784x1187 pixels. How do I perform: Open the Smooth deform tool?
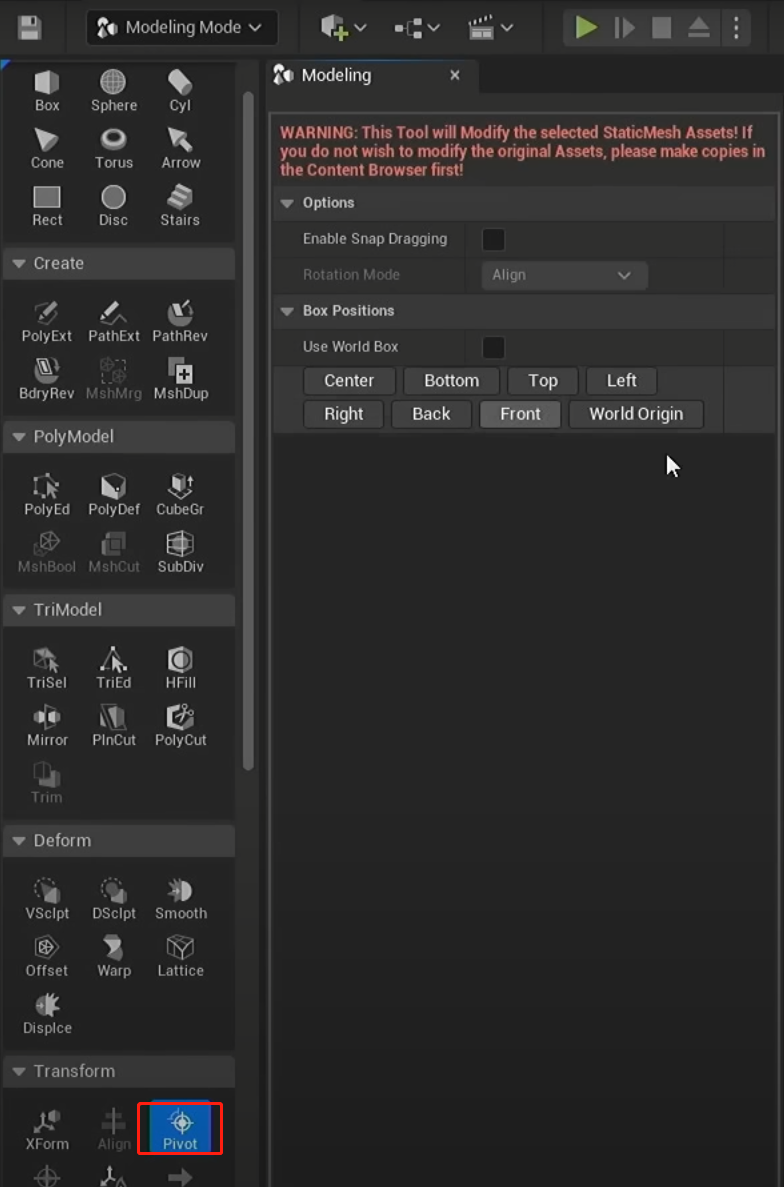[180, 899]
